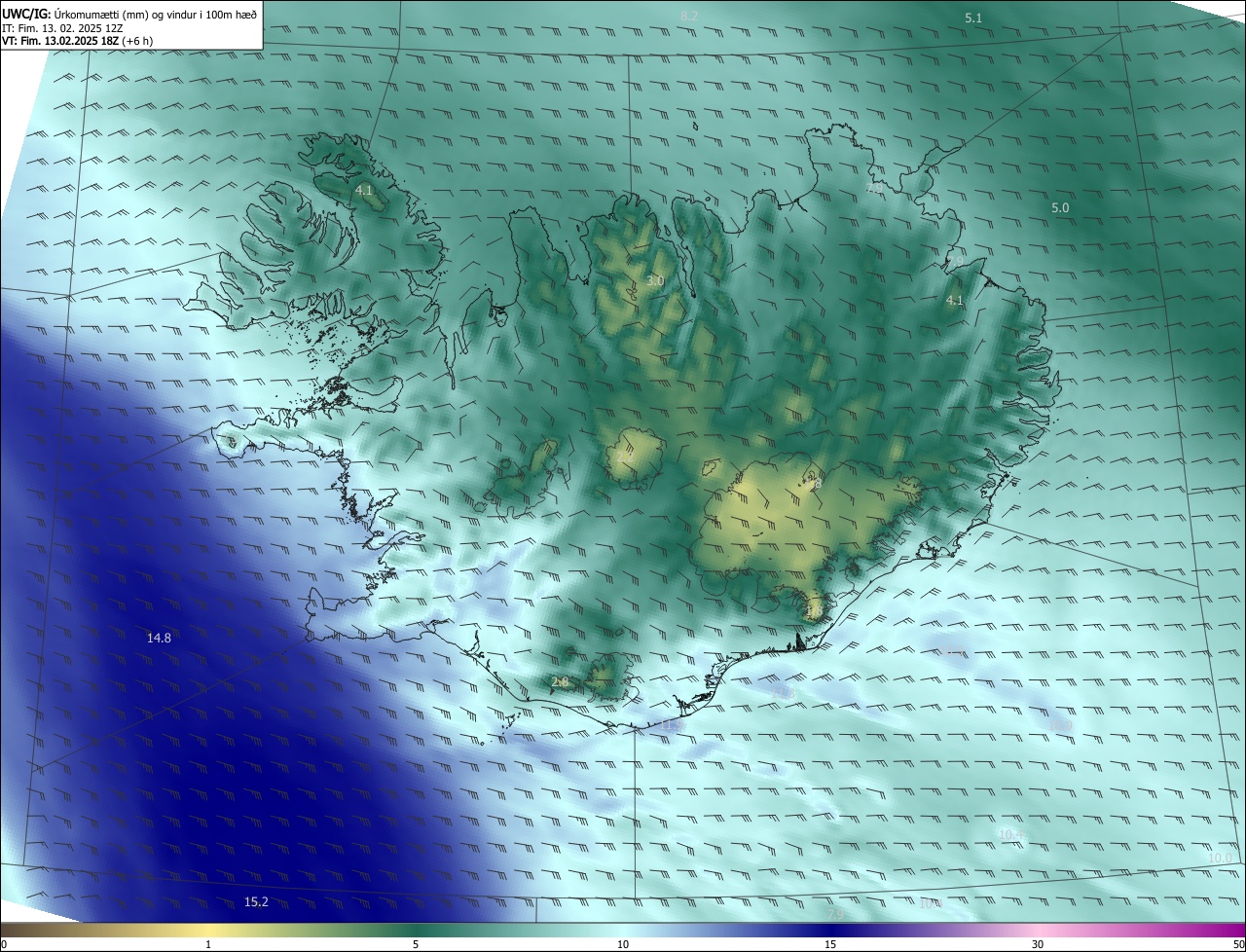Click the color scale tick label 50
1246x952 pixels.
pyautogui.click(x=1238, y=944)
